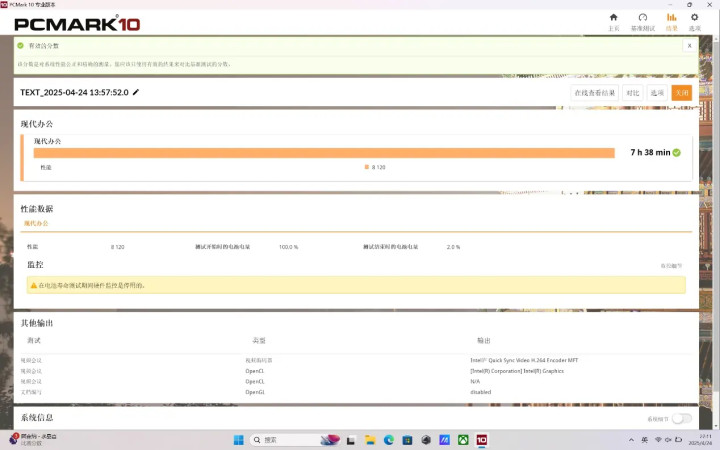Click the green check next to 7 h 38 min
The height and width of the screenshot is (450, 720).
click(x=676, y=152)
